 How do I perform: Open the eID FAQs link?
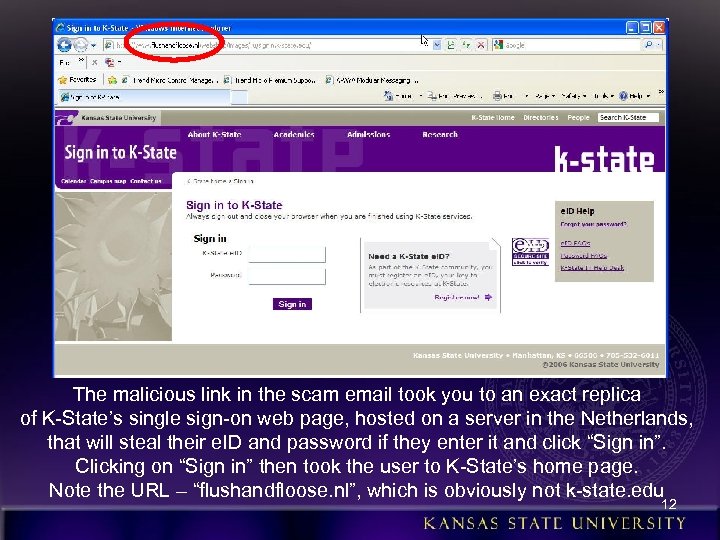(x=575, y=243)
